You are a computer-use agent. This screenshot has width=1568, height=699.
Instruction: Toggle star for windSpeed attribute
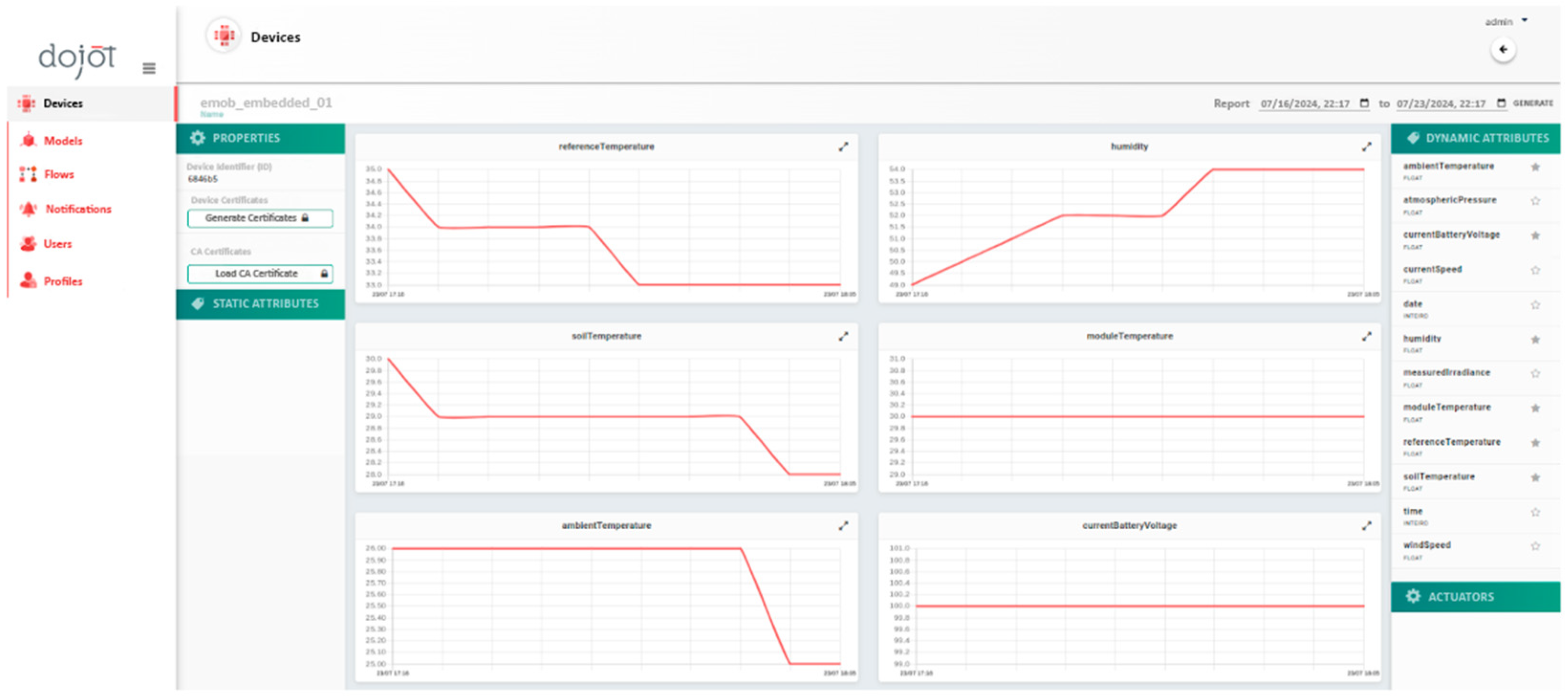pos(1535,546)
